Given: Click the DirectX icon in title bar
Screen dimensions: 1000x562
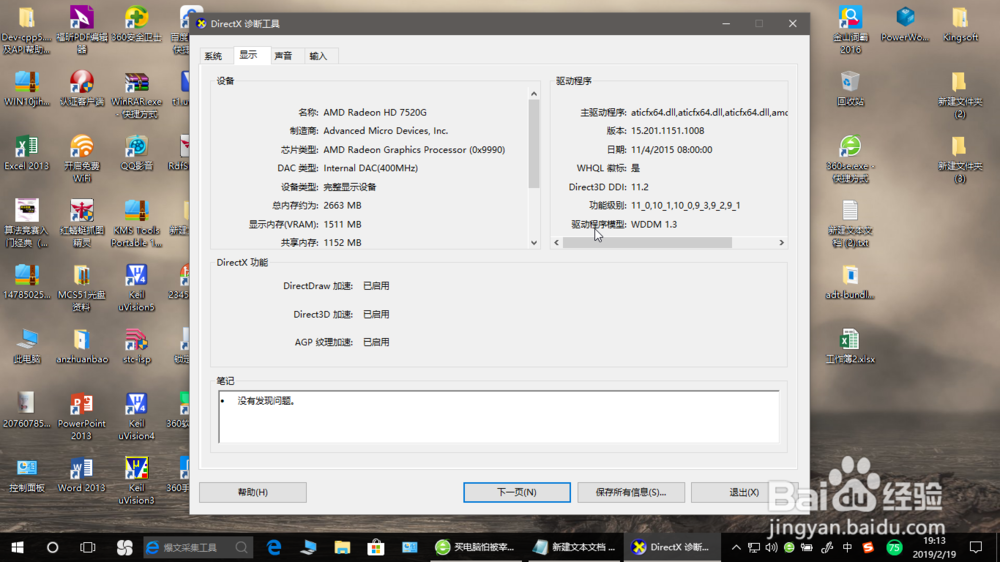Looking at the screenshot, I should [202, 24].
